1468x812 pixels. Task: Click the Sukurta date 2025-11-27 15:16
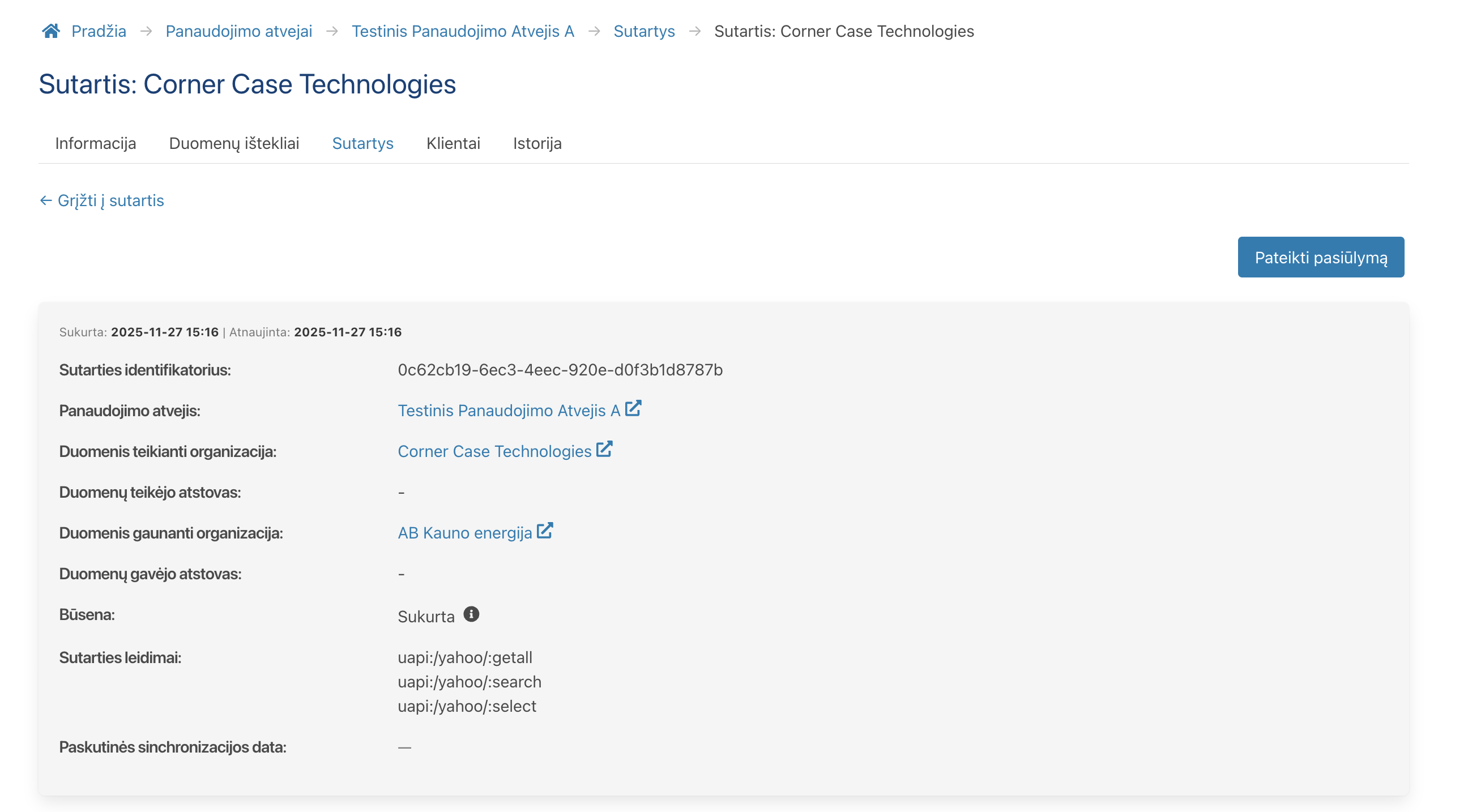(165, 332)
